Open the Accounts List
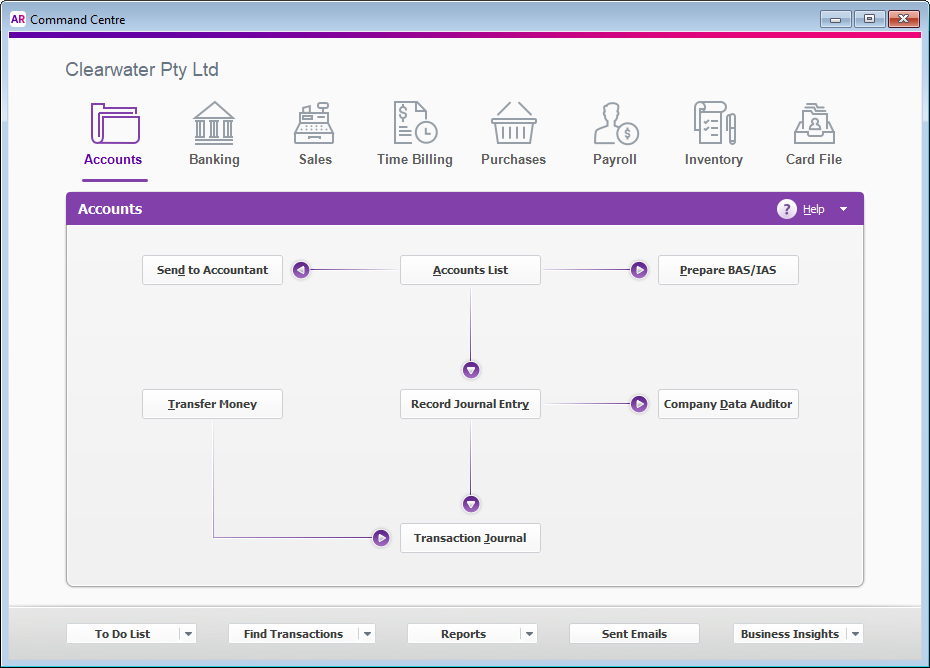The image size is (930, 668). pos(470,270)
